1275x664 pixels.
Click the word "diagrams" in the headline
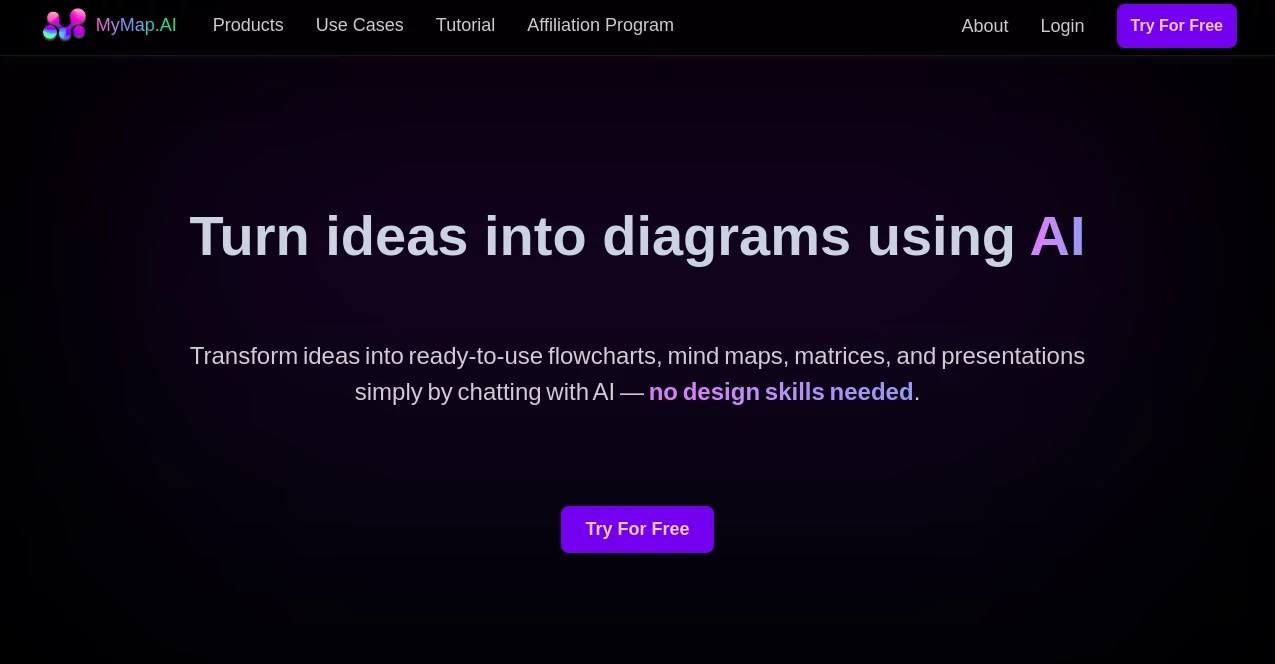(x=725, y=236)
